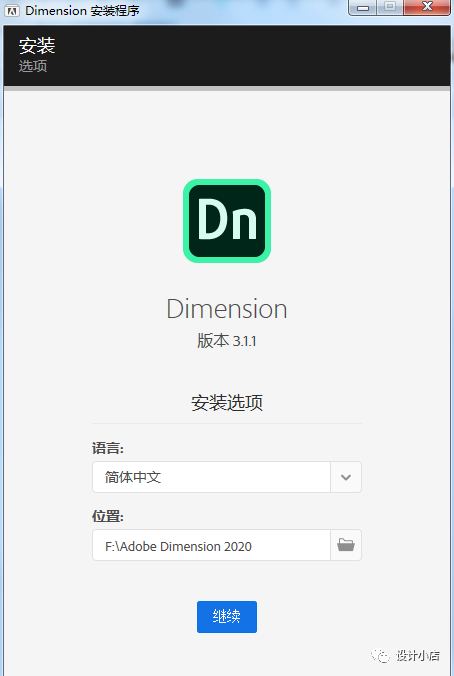
Task: Click the 版本 3.1.1 version text
Action: pyautogui.click(x=227, y=341)
